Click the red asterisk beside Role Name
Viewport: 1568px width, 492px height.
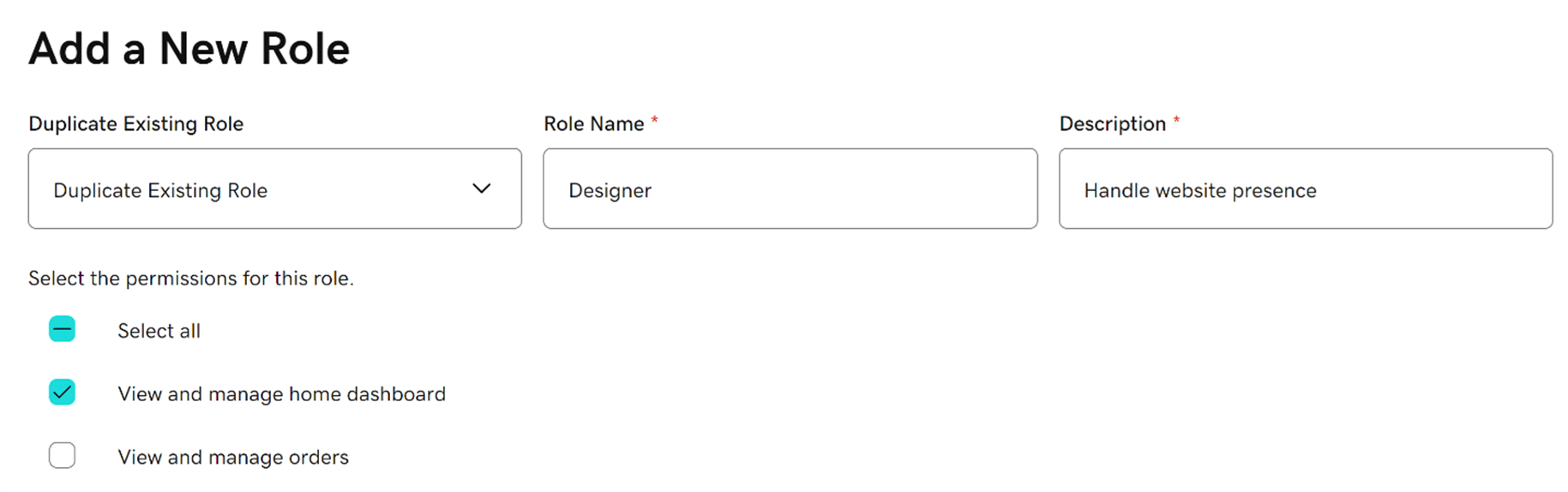tap(654, 120)
